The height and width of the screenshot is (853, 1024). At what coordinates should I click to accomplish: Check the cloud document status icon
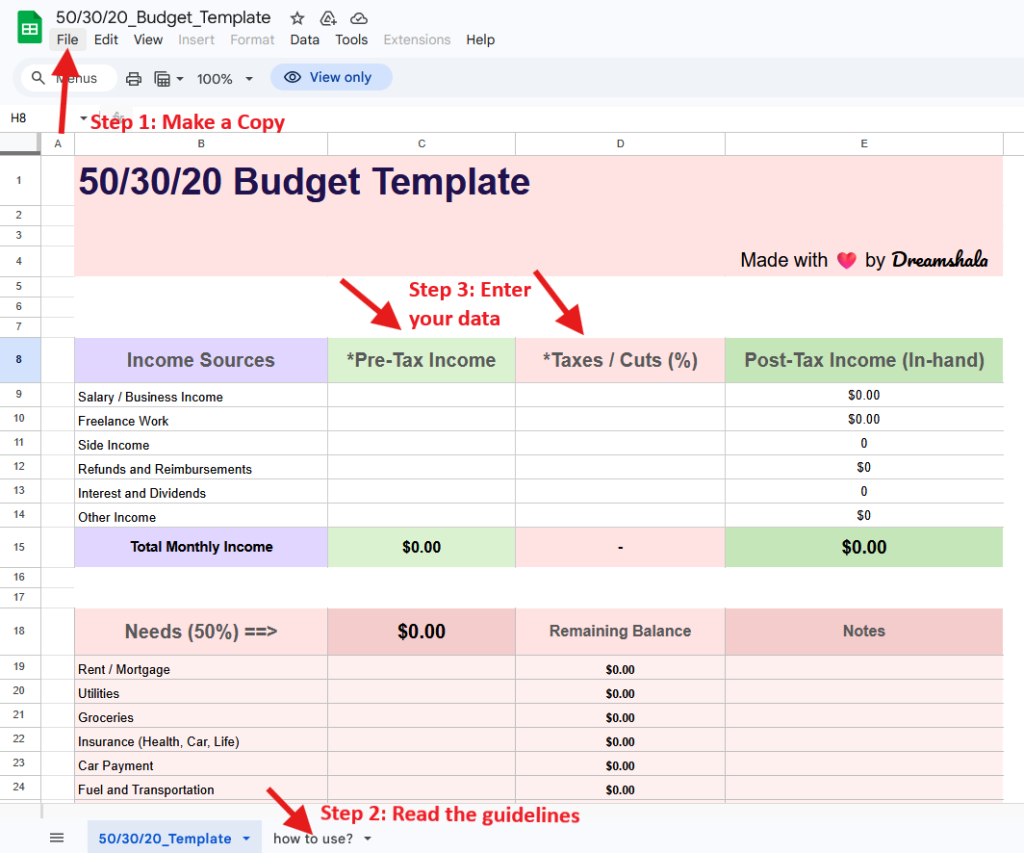359,18
